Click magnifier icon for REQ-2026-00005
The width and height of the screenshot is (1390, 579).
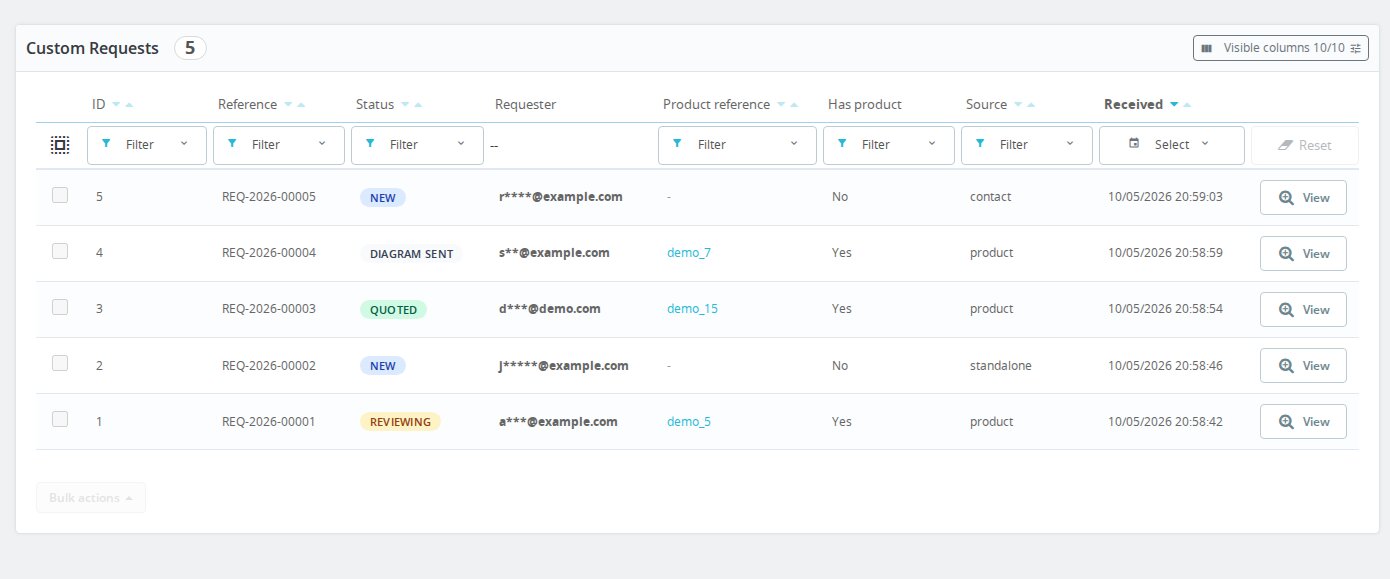coord(1287,198)
